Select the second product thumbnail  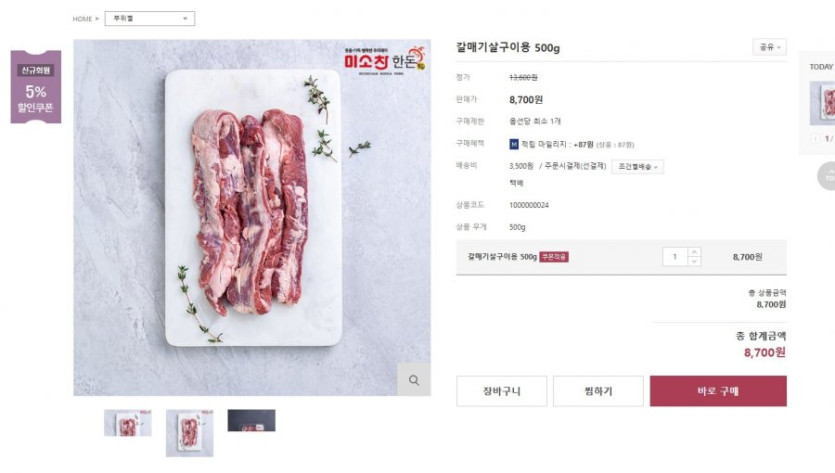[x=189, y=432]
